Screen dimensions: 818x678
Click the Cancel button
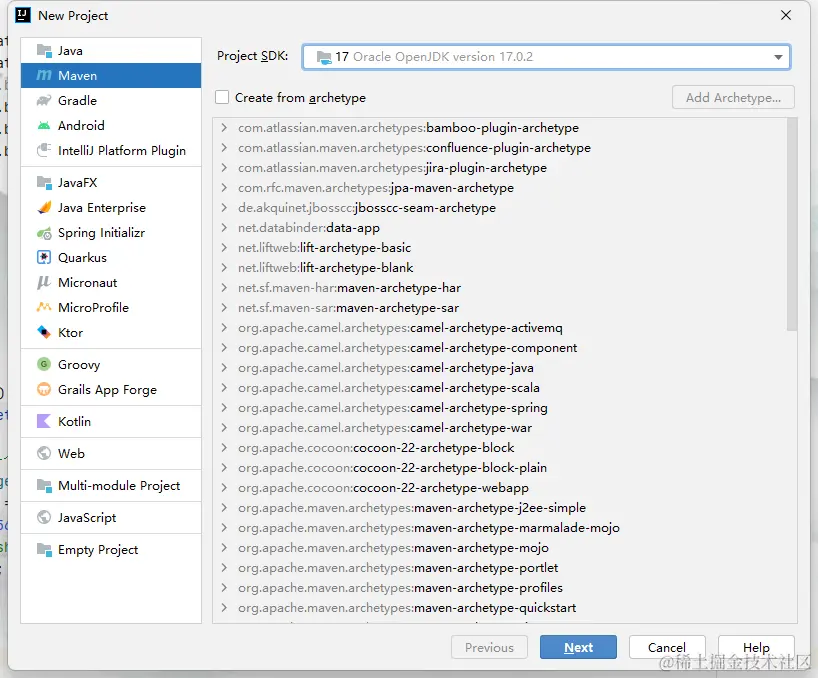667,647
